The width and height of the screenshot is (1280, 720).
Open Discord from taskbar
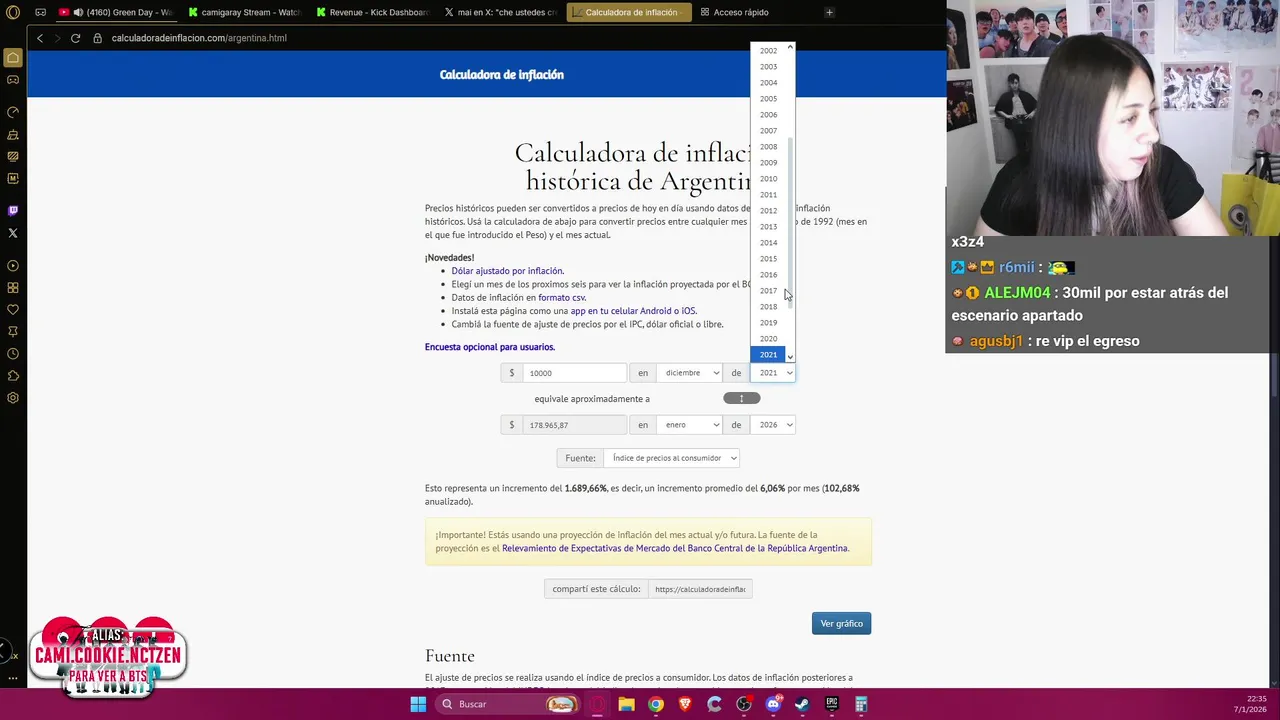[773, 704]
